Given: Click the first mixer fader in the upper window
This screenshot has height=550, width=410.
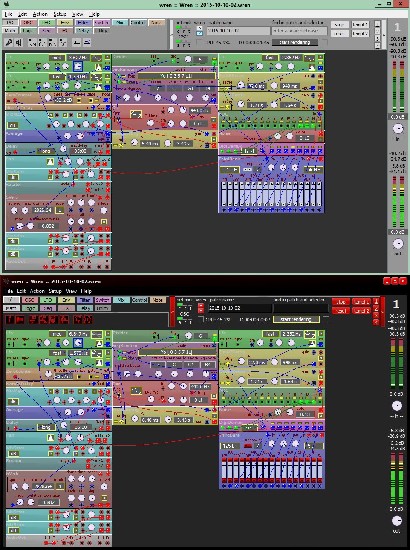Looking at the screenshot, I should [224, 194].
